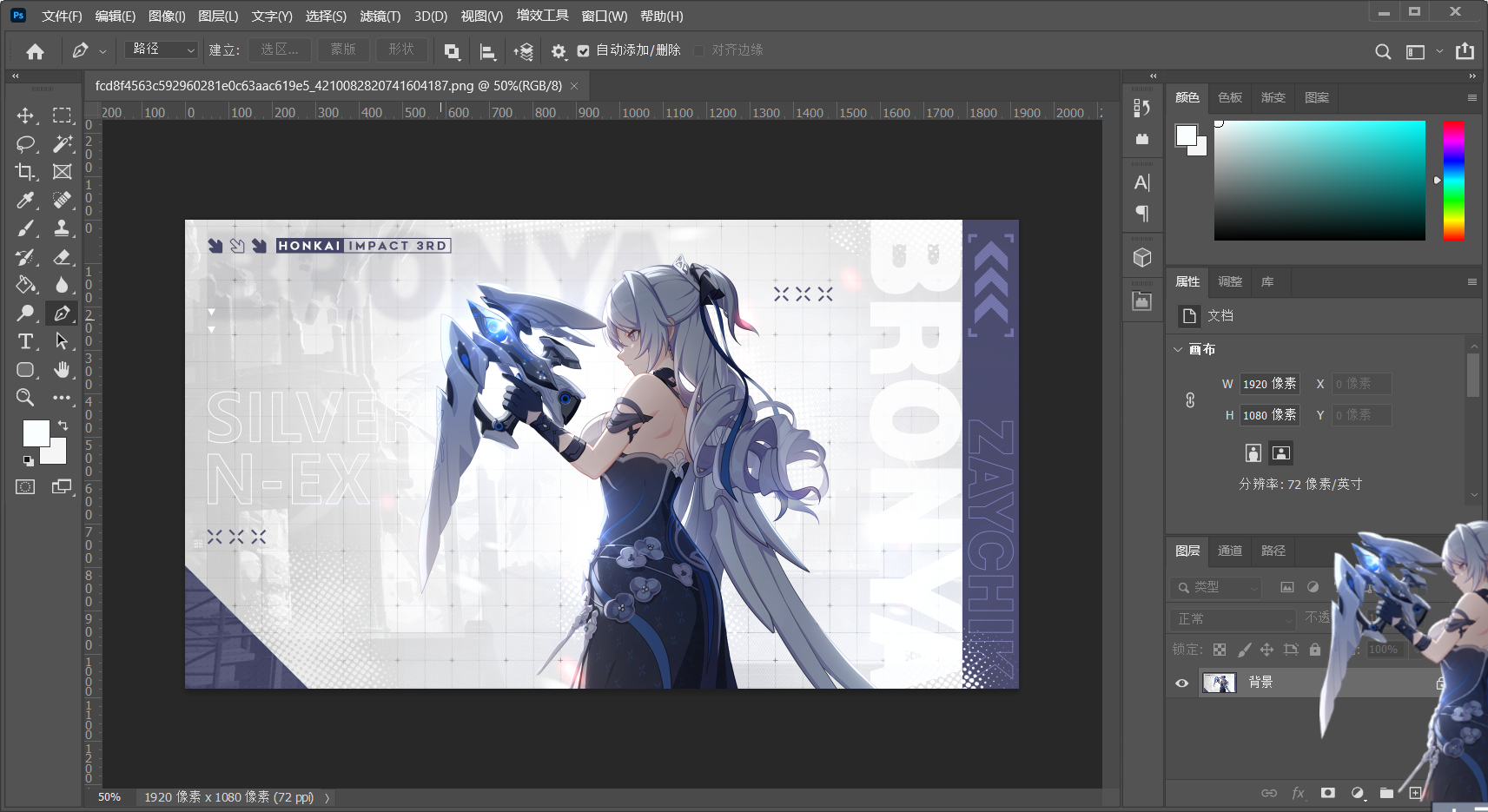The width and height of the screenshot is (1488, 812).
Task: Click the 形状 button
Action: [401, 50]
